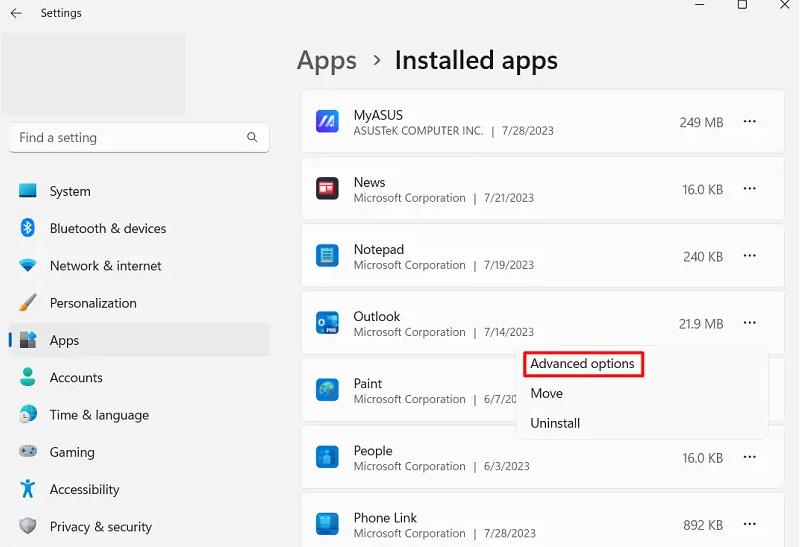Click the People app icon

[x=327, y=457]
